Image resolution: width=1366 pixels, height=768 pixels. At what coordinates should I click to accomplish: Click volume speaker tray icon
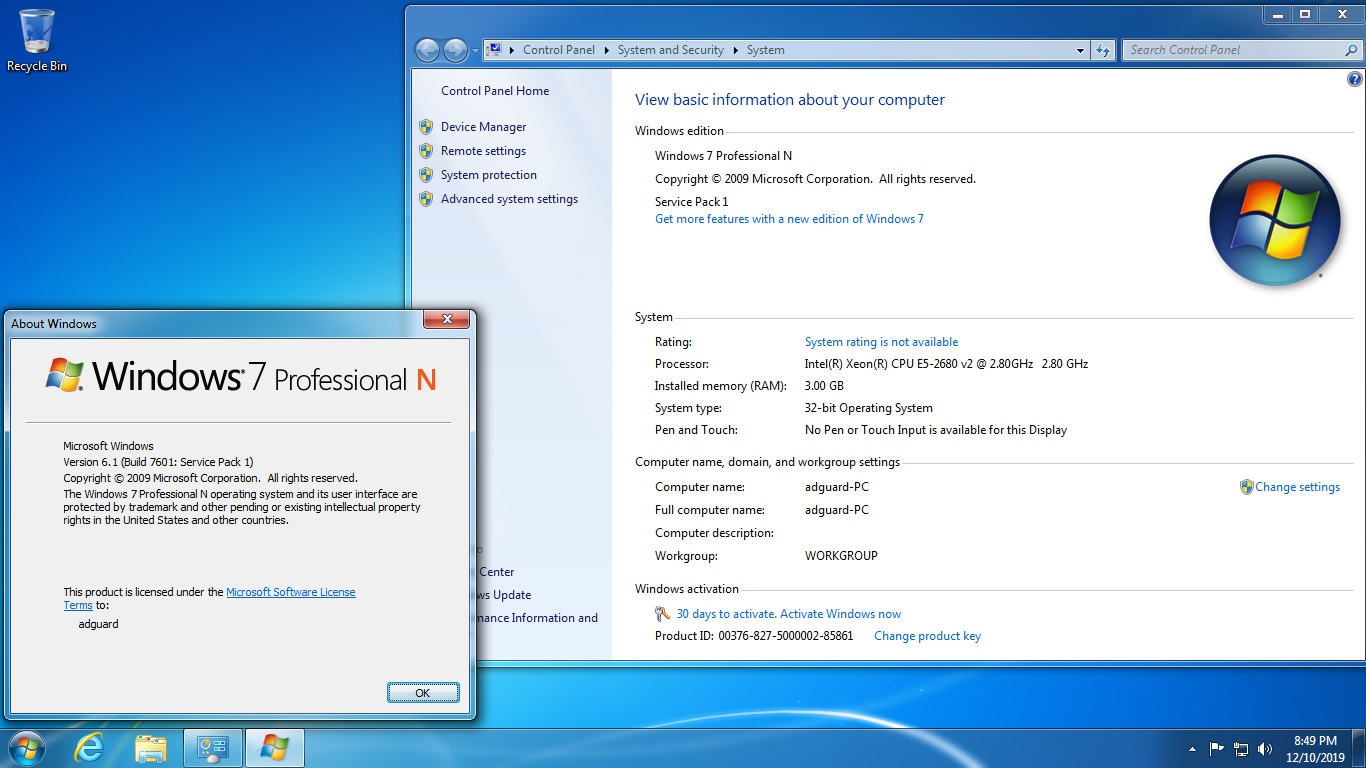[x=1265, y=748]
